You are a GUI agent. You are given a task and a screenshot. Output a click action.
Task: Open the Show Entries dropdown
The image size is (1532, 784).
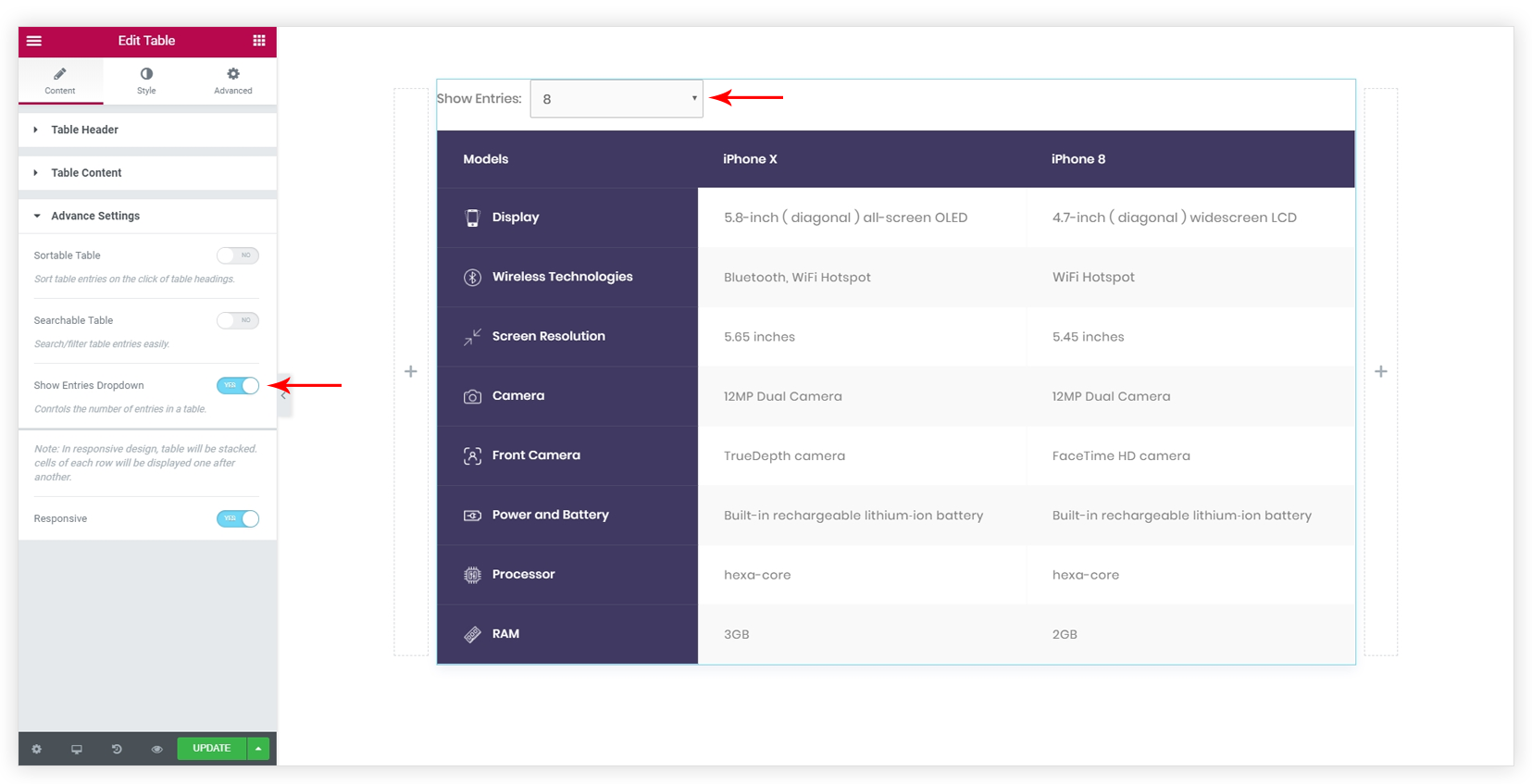pos(617,99)
